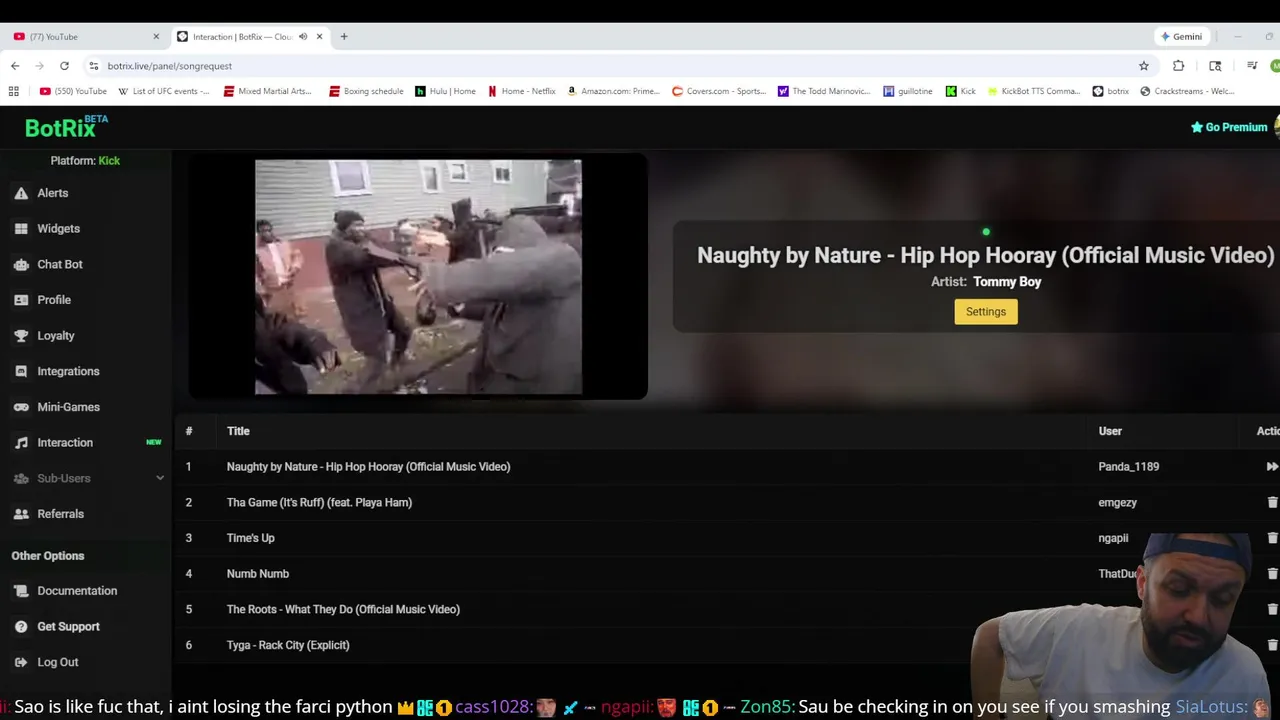Open the guillotine bookmark

pos(908,91)
